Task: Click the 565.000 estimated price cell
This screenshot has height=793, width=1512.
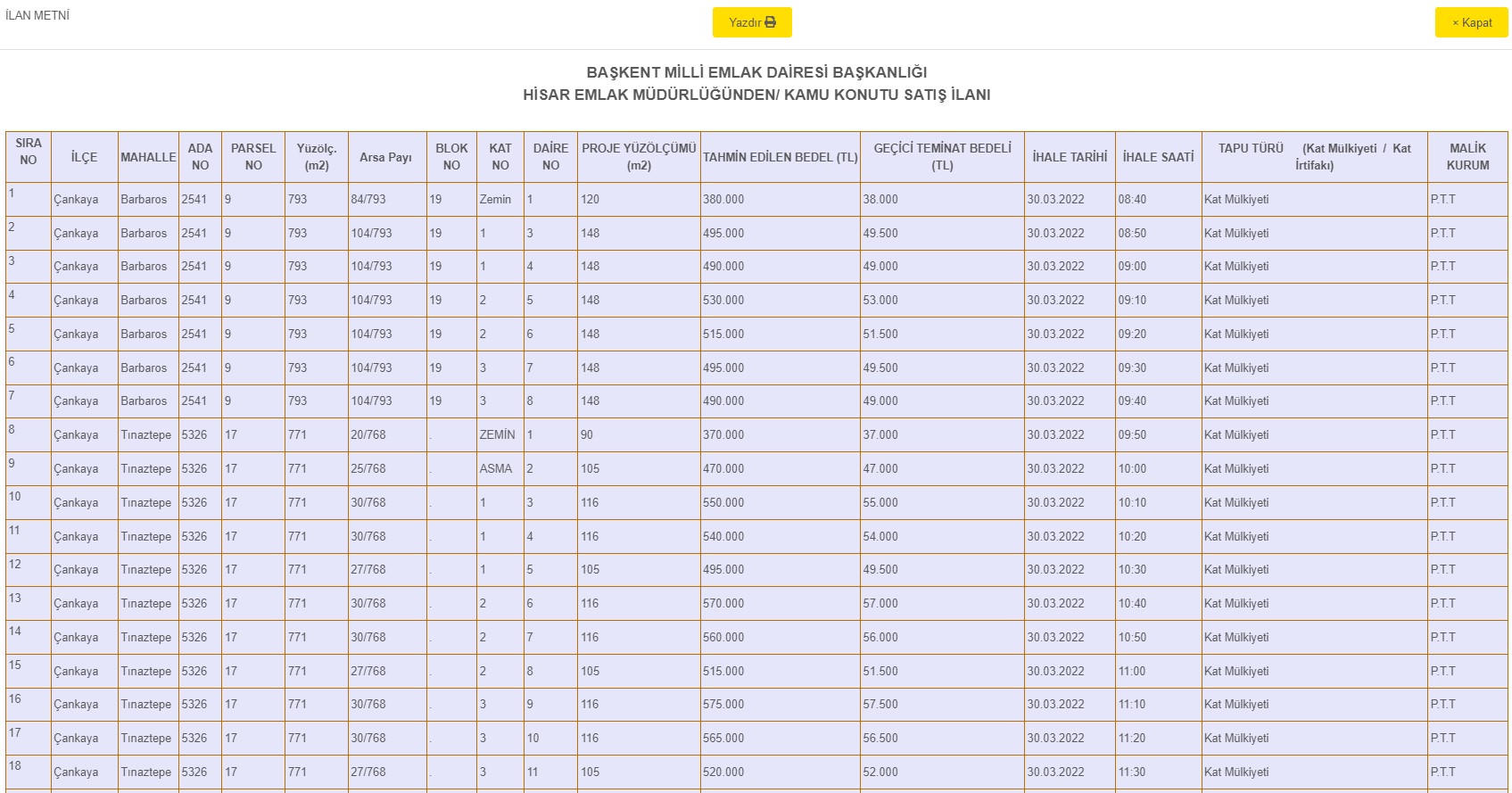Action: [781, 738]
